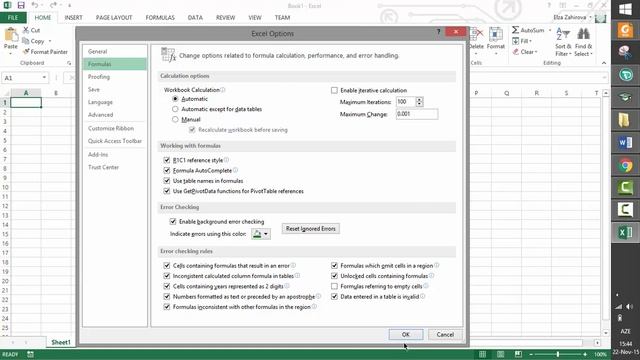Select Manual calculation option
This screenshot has height=360, width=640.
pos(175,119)
